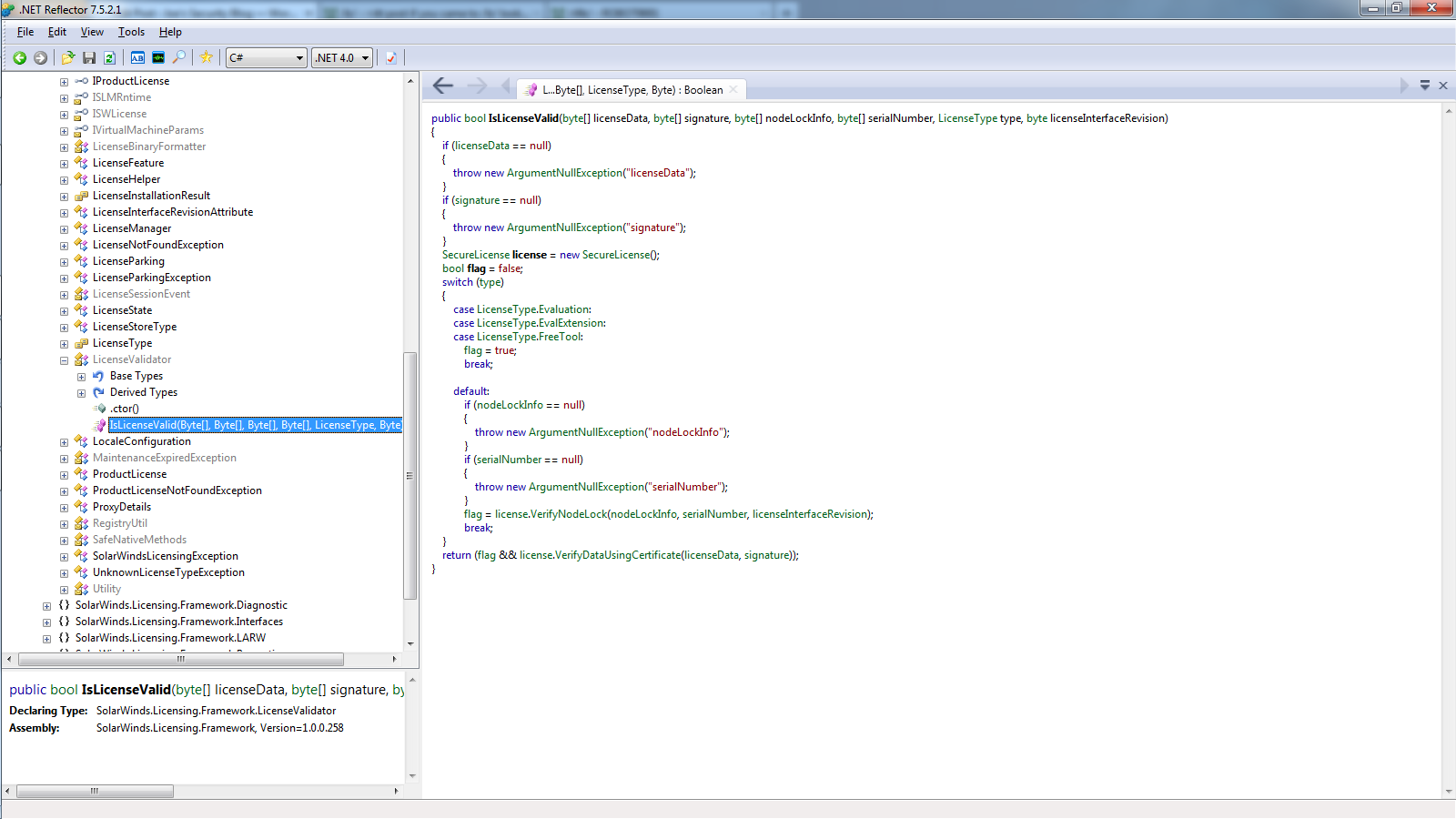Collapse the LicenseValidator node

pyautogui.click(x=64, y=360)
